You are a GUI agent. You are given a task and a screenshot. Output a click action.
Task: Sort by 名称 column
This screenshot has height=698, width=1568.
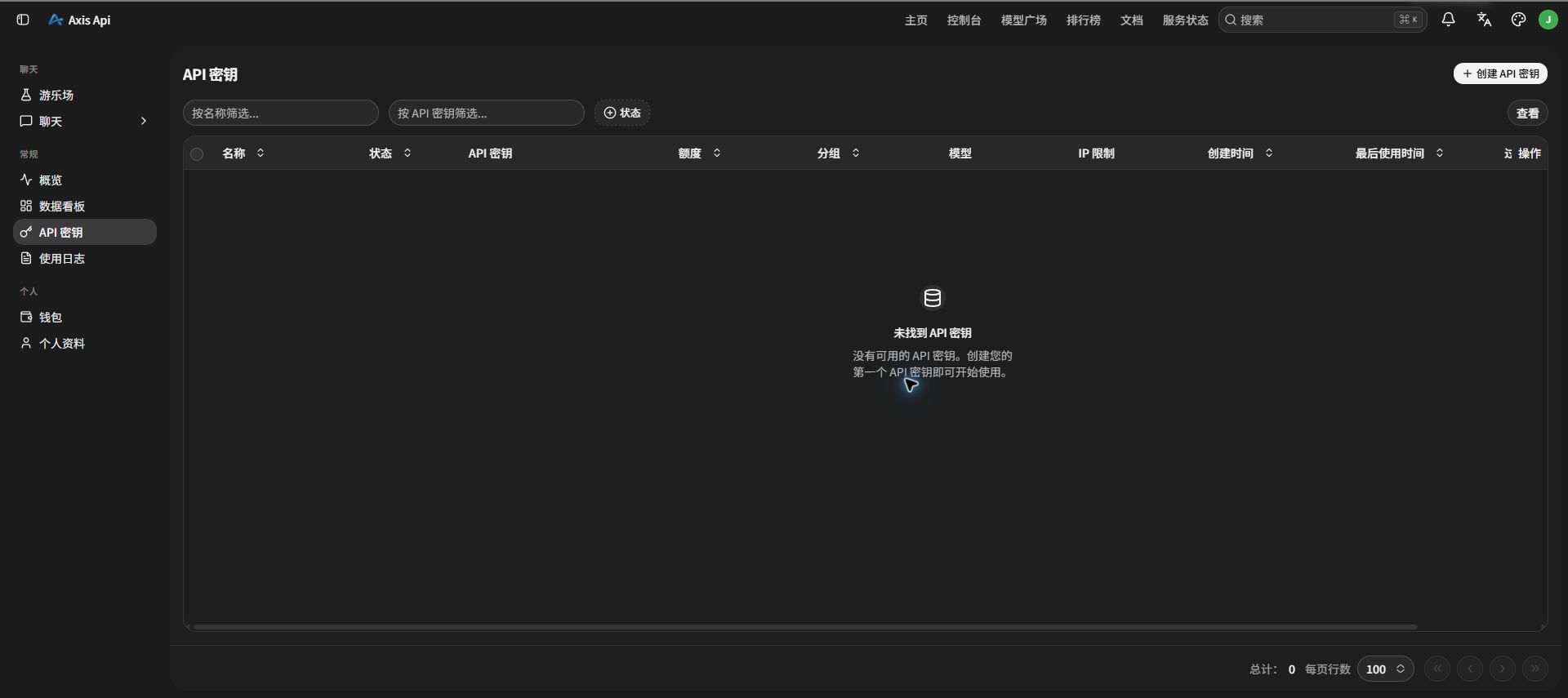click(243, 153)
